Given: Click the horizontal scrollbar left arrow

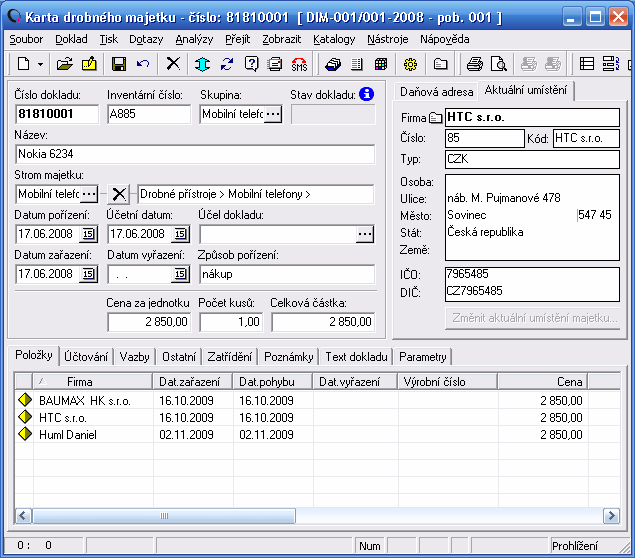Looking at the screenshot, I should click(x=23, y=516).
